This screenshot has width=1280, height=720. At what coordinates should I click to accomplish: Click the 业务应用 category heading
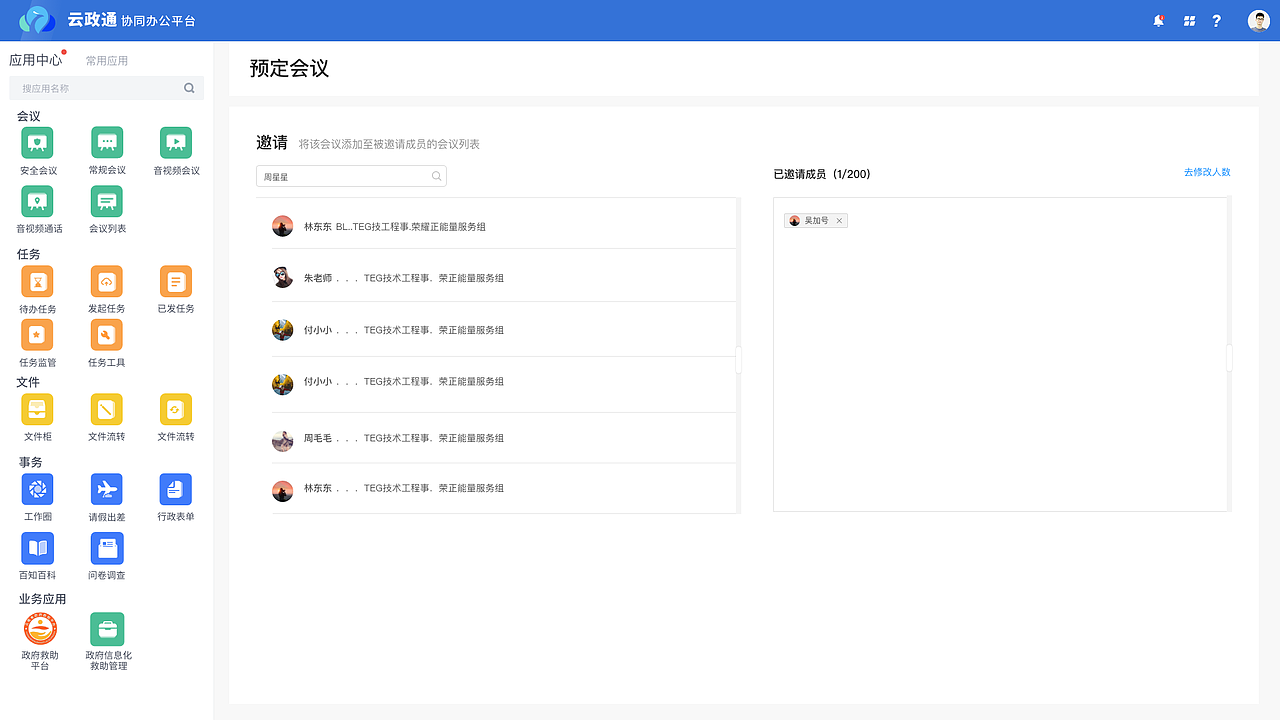[x=42, y=599]
